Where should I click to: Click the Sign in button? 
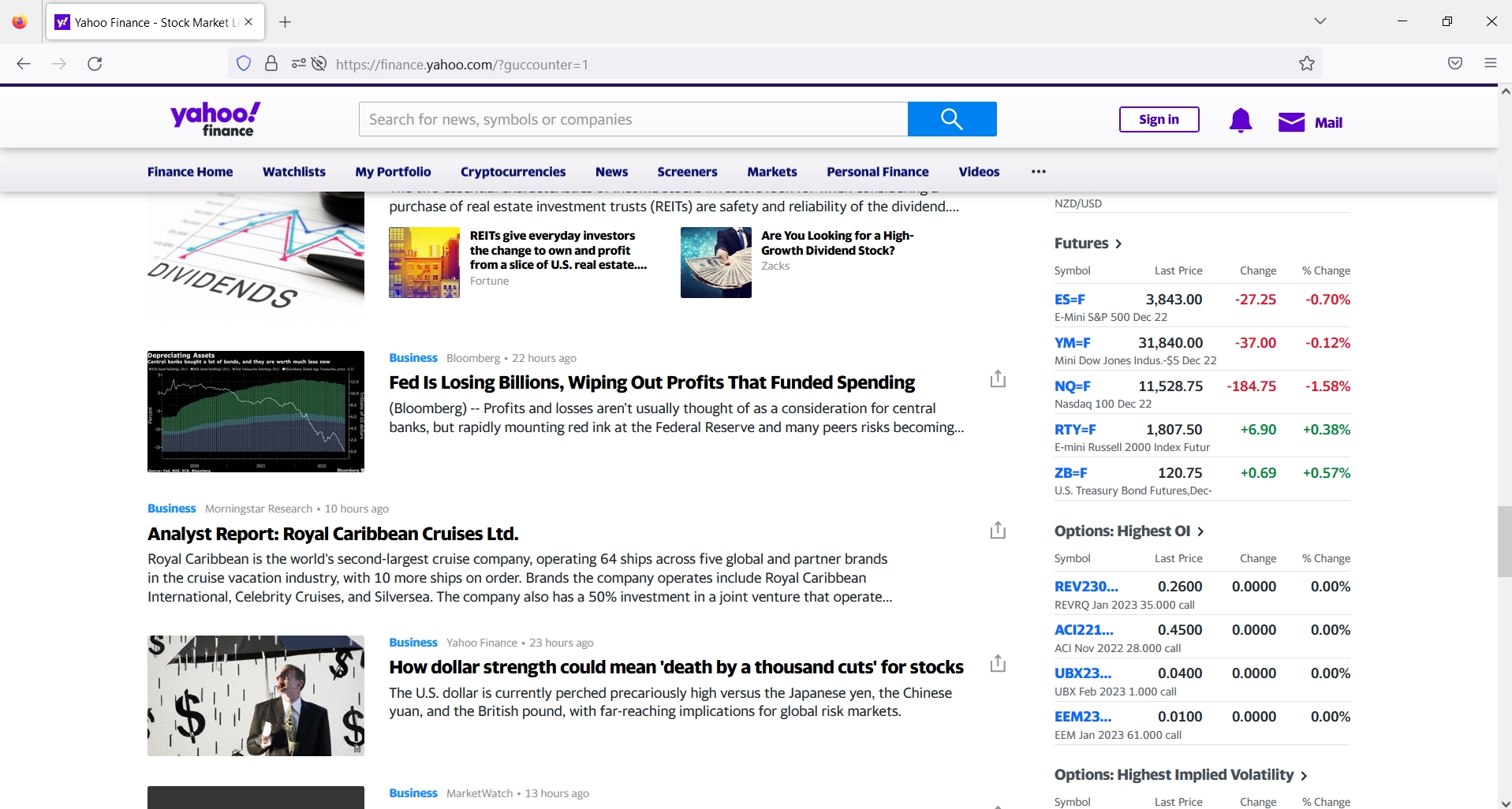point(1158,119)
